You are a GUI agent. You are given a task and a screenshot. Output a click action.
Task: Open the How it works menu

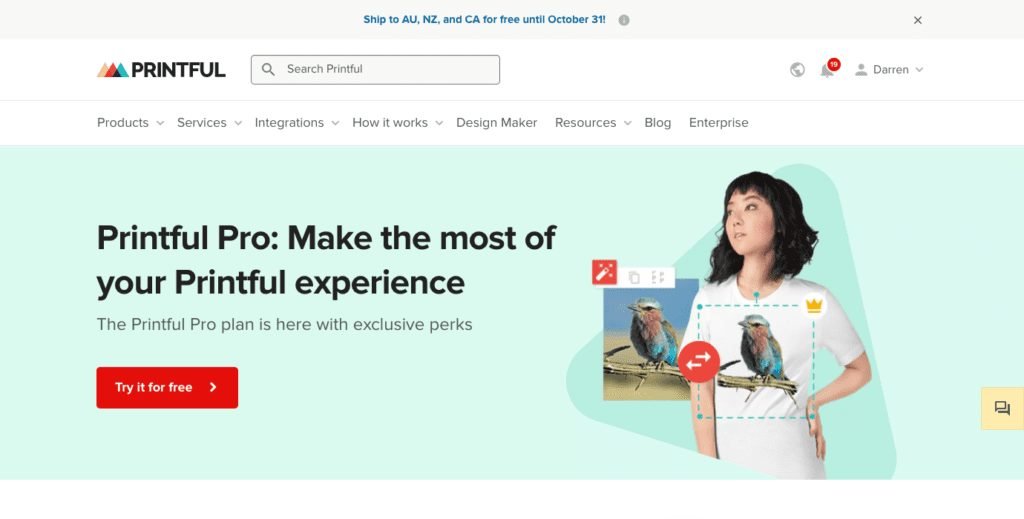pyautogui.click(x=390, y=123)
